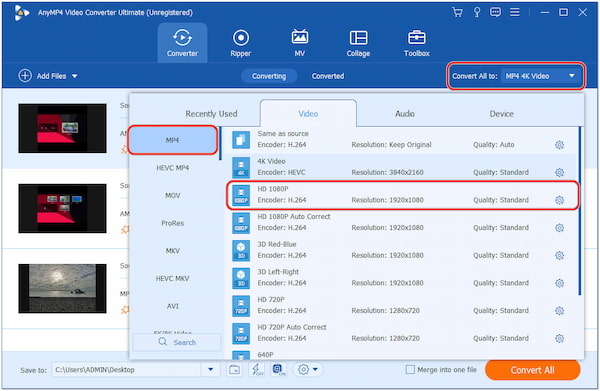600x391 pixels.
Task: Select the Audio format tab
Action: [x=405, y=114]
